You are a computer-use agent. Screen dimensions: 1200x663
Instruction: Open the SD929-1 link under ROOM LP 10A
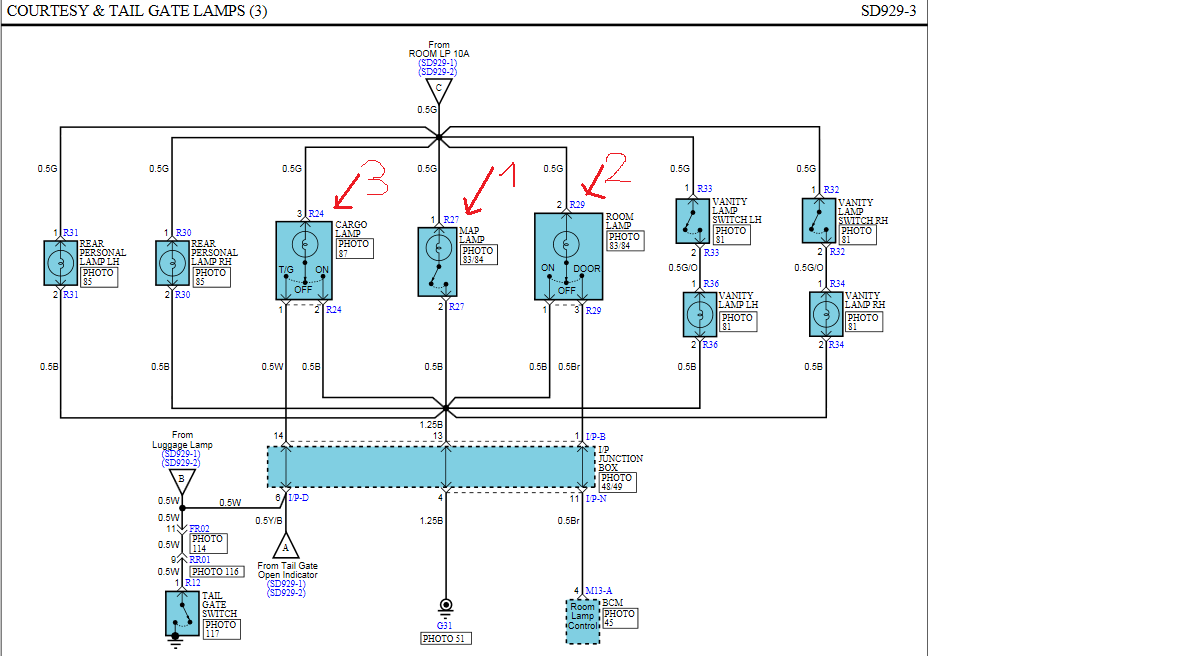[438, 62]
